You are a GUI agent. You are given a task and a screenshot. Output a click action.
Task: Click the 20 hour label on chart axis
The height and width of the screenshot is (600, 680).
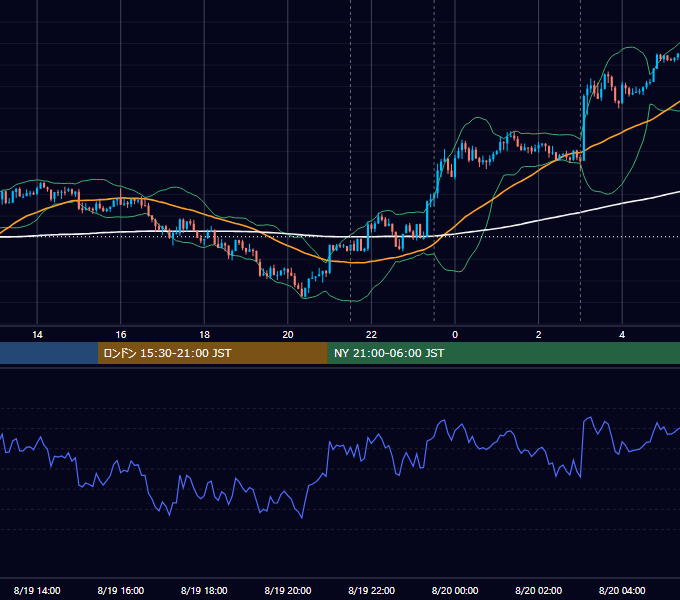[288, 335]
